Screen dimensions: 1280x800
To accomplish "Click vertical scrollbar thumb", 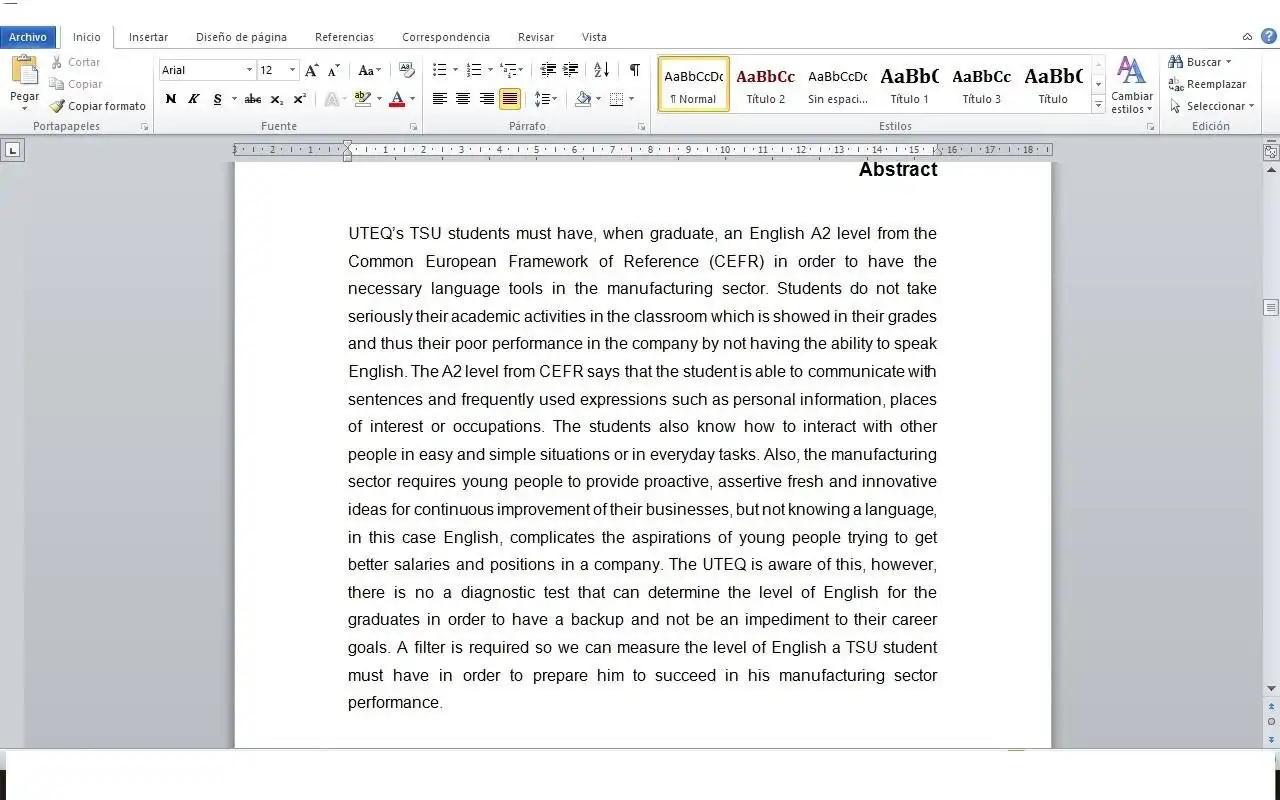I will pyautogui.click(x=1271, y=308).
